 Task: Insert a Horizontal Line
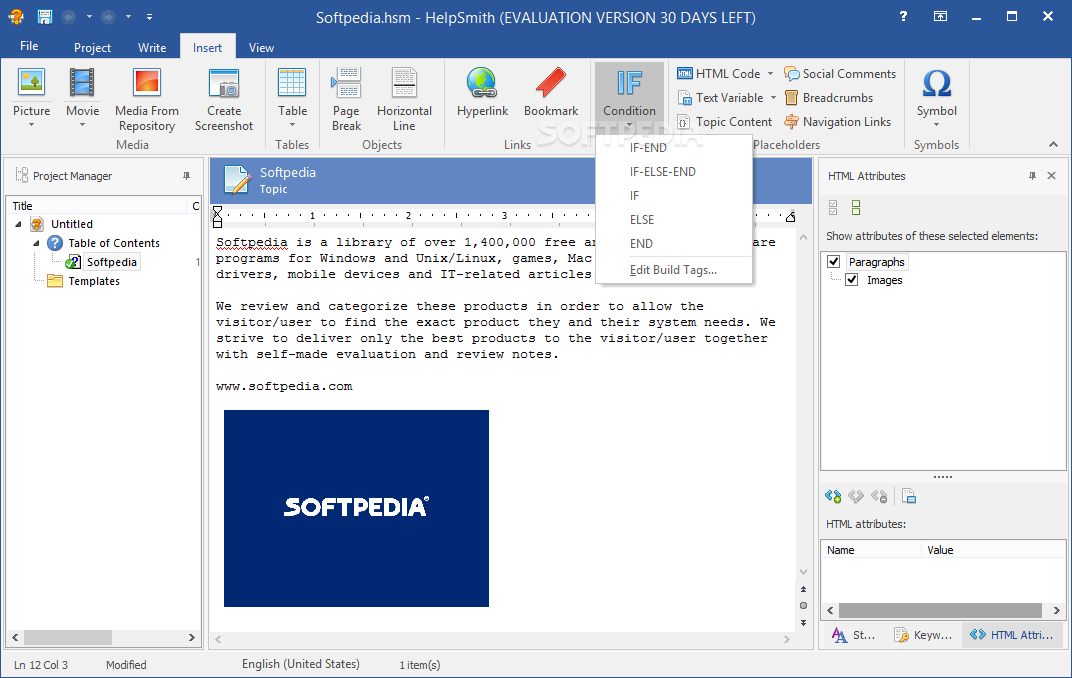404,99
